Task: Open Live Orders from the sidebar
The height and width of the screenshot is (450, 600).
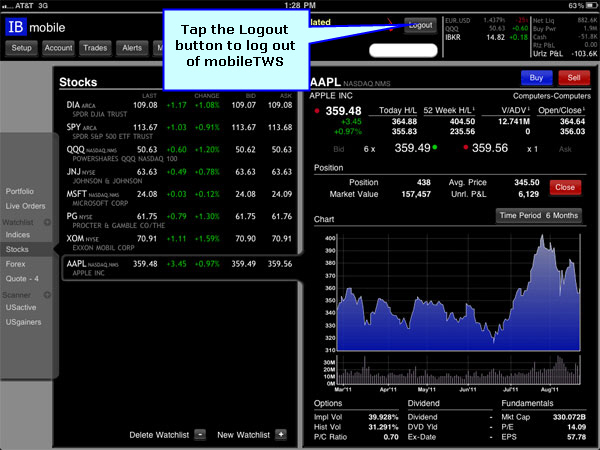Action: click(25, 206)
